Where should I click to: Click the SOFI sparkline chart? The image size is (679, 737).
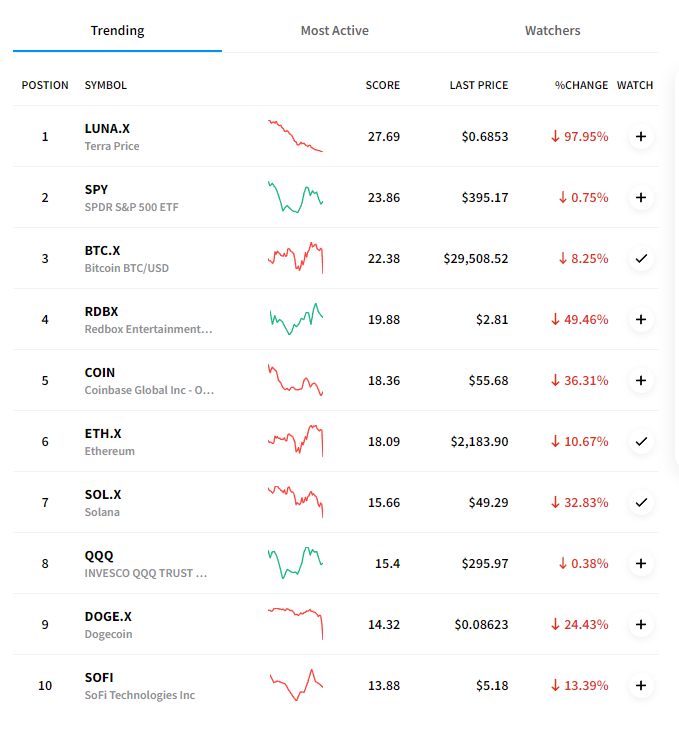coord(296,685)
